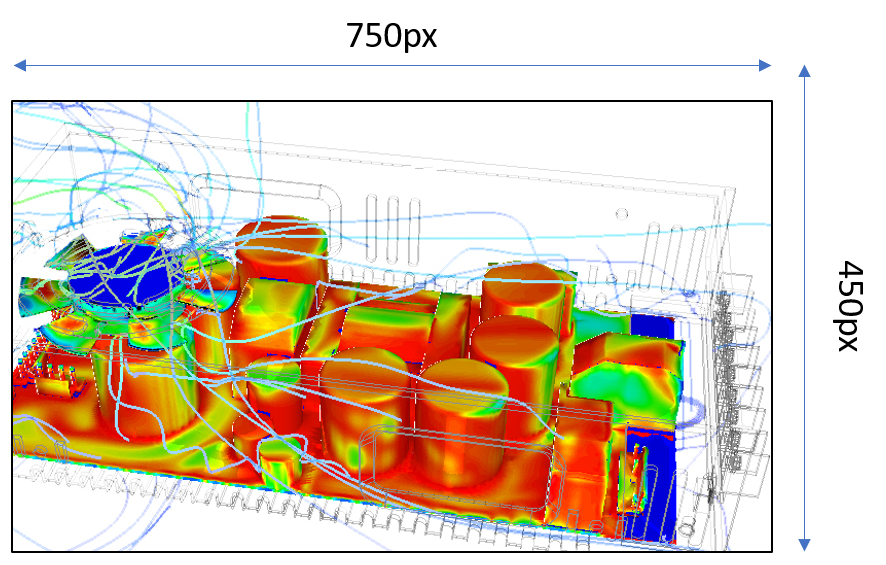Click the small round hole on the back panel
Image resolution: width=886 pixels, height=565 pixels.
point(622,214)
